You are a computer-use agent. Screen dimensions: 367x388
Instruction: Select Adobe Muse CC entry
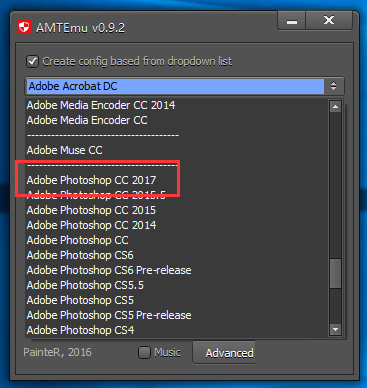coord(64,150)
